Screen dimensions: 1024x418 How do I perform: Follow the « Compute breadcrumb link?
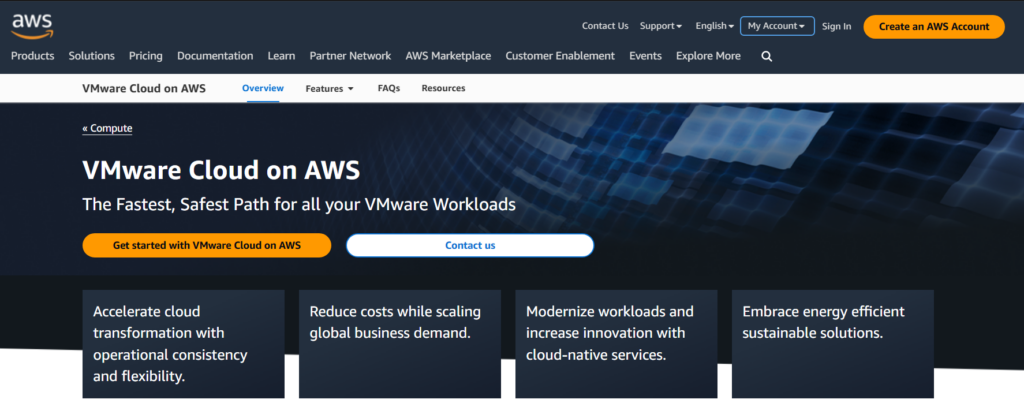pyautogui.click(x=107, y=128)
